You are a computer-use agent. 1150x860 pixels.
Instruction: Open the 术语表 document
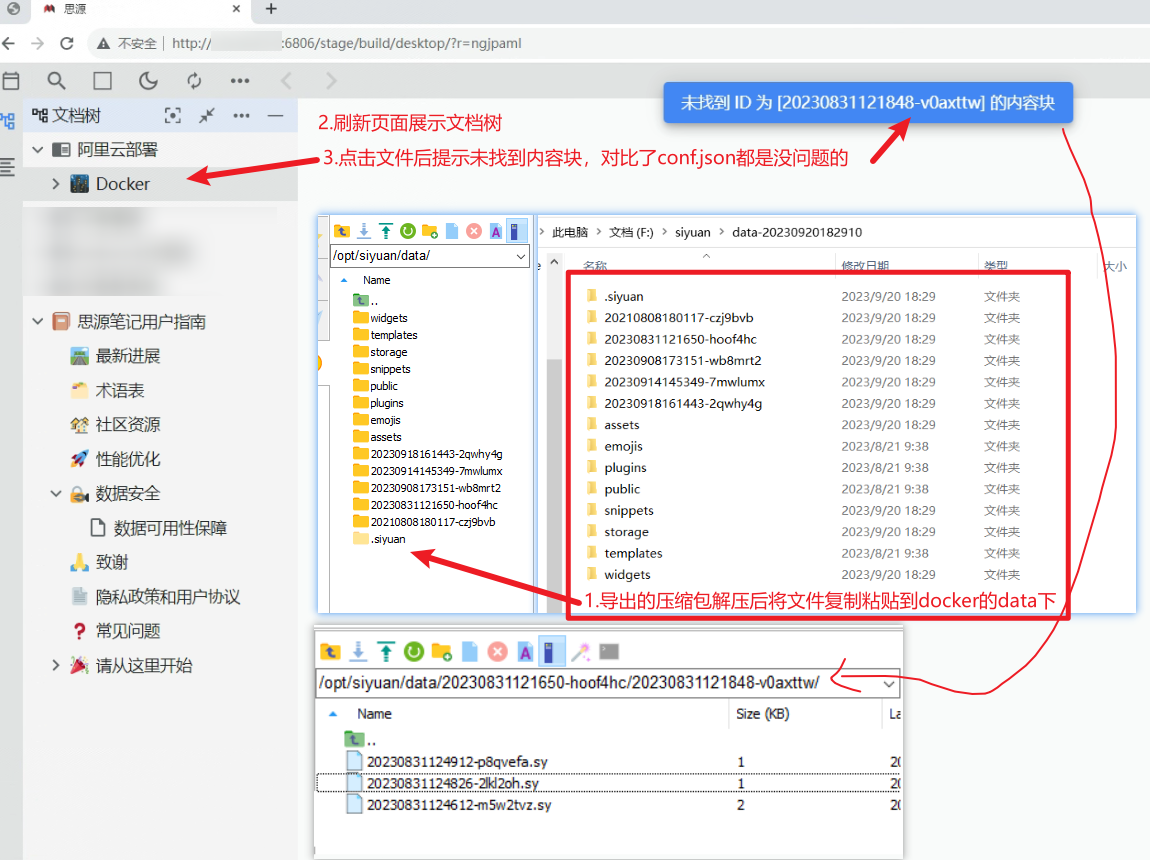click(x=120, y=390)
